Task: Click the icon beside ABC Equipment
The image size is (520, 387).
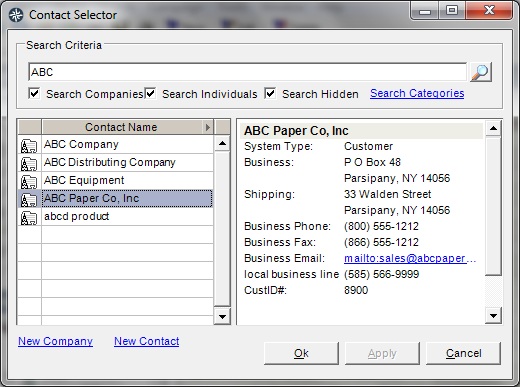Action: (29, 181)
